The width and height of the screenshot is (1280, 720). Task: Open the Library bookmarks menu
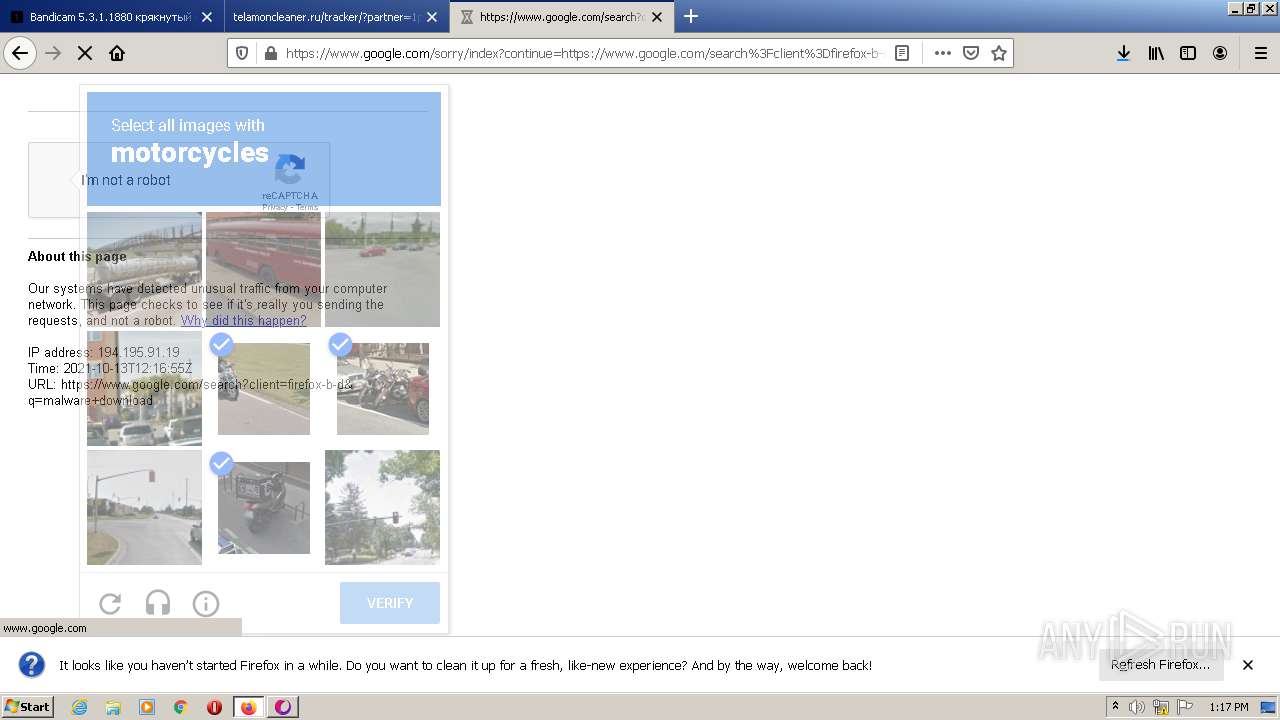[1156, 53]
